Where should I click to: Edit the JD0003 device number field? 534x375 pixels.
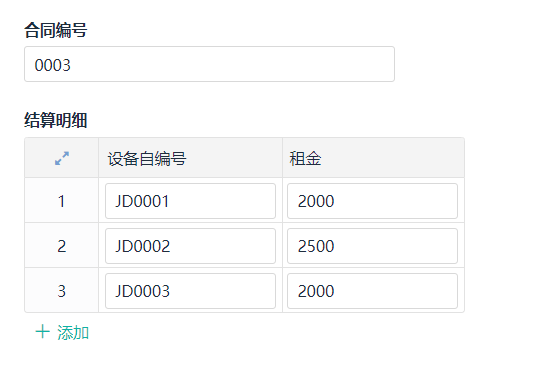(190, 291)
